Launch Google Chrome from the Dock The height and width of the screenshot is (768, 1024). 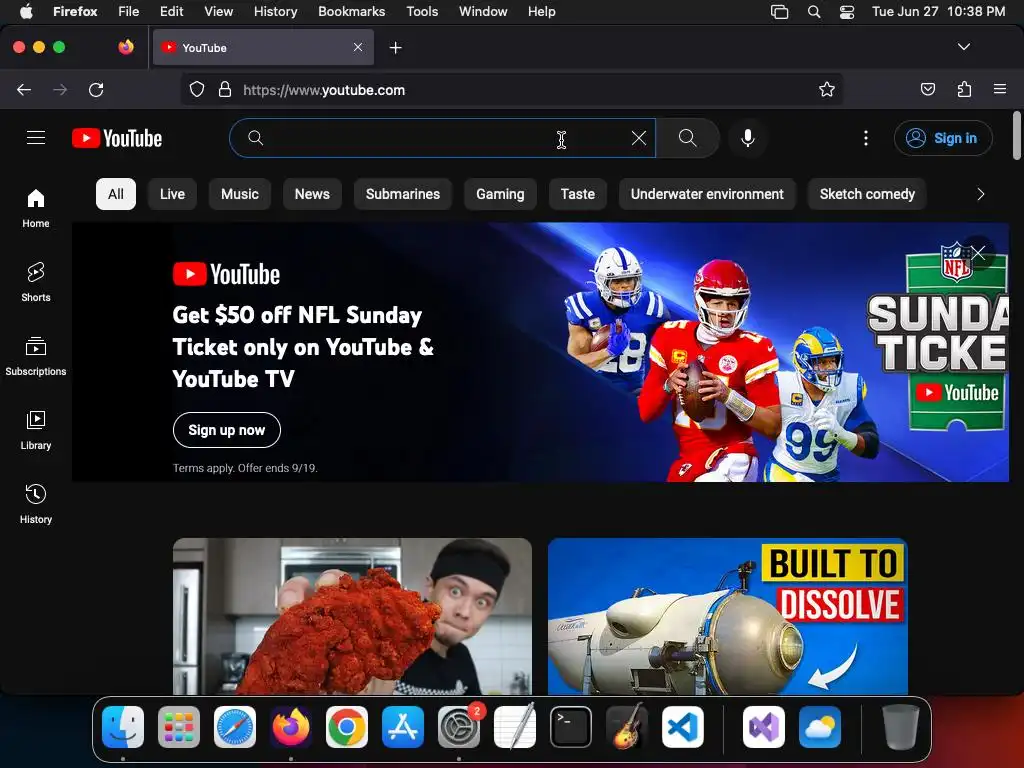tap(347, 727)
